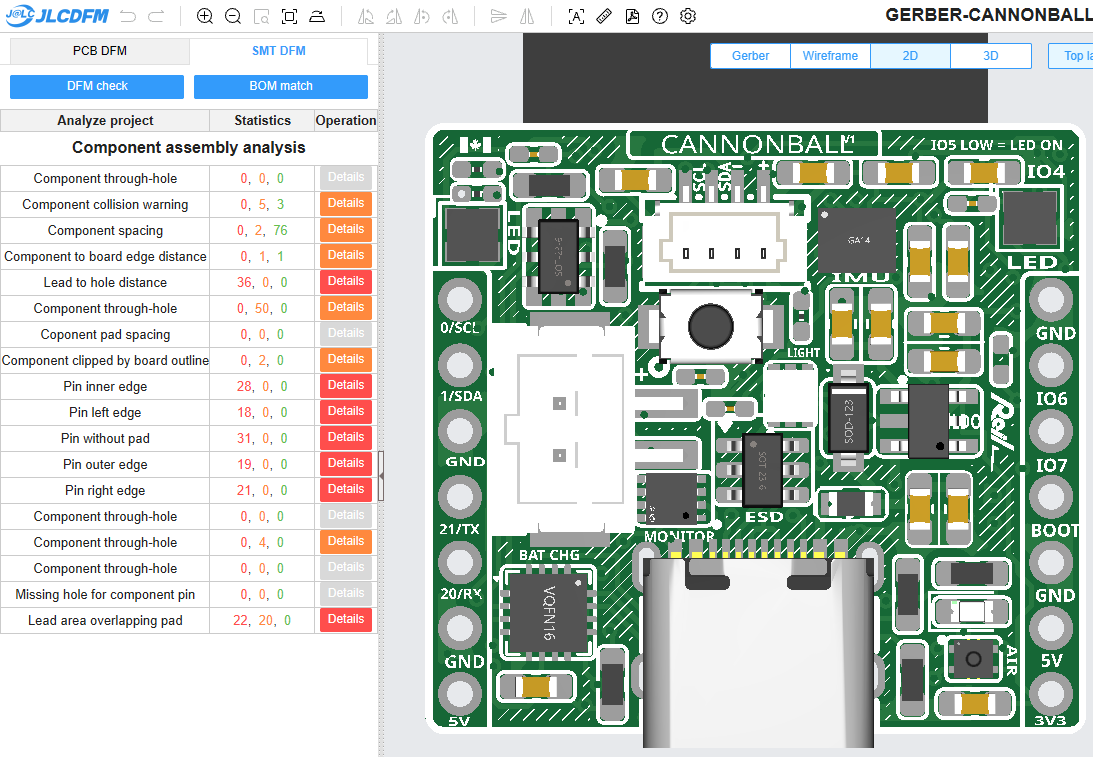Collapse the left analysis panel handle
Screen dimensions: 1093x757
pyautogui.click(x=381, y=476)
